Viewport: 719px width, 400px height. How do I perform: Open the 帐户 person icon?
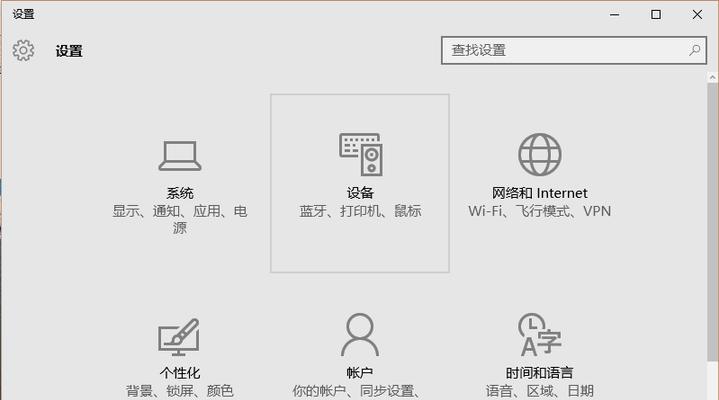pyautogui.click(x=360, y=335)
